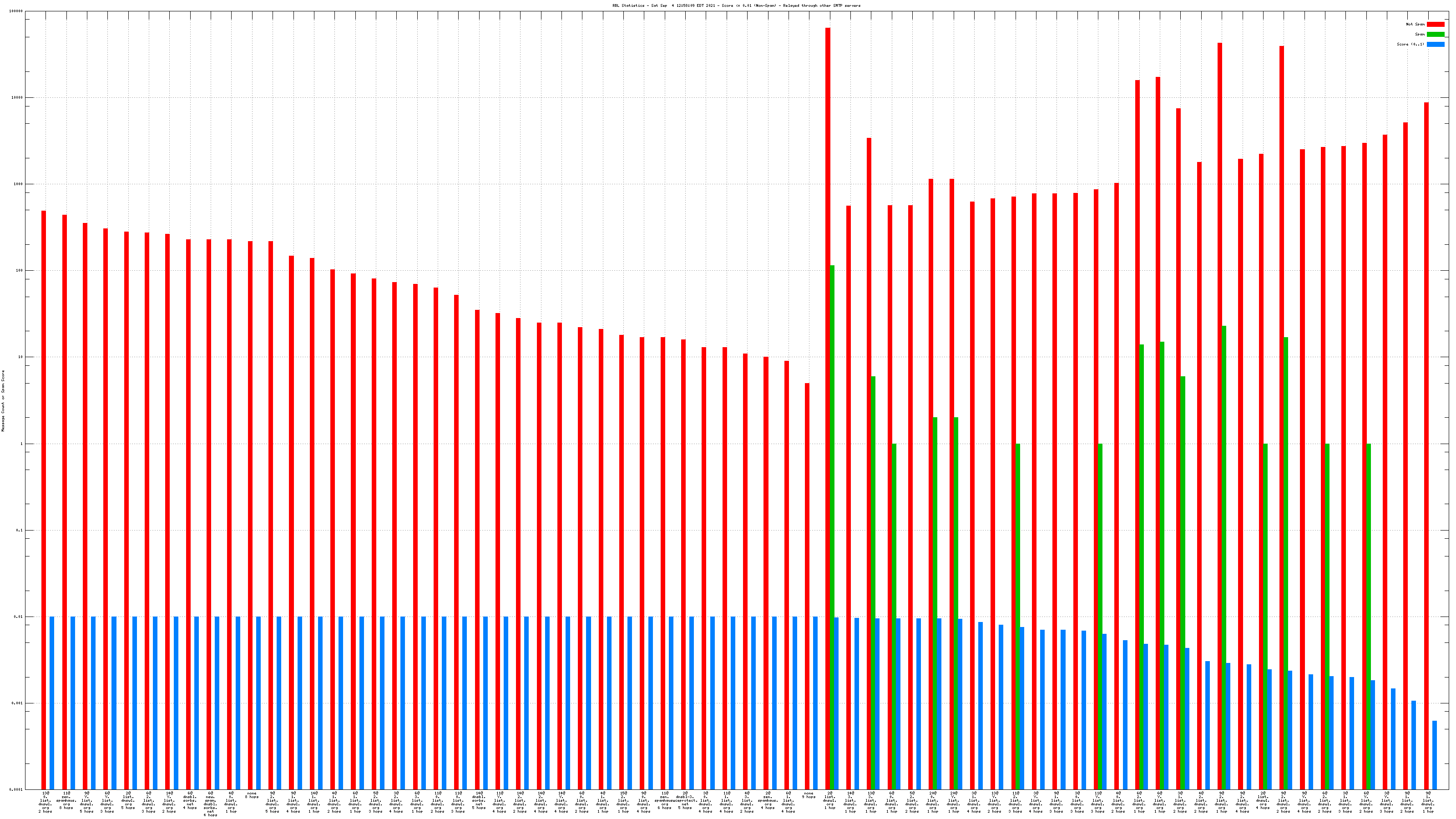Click the 0.01 tick label on y-axis
This screenshot has width=1456, height=819.
(19, 617)
